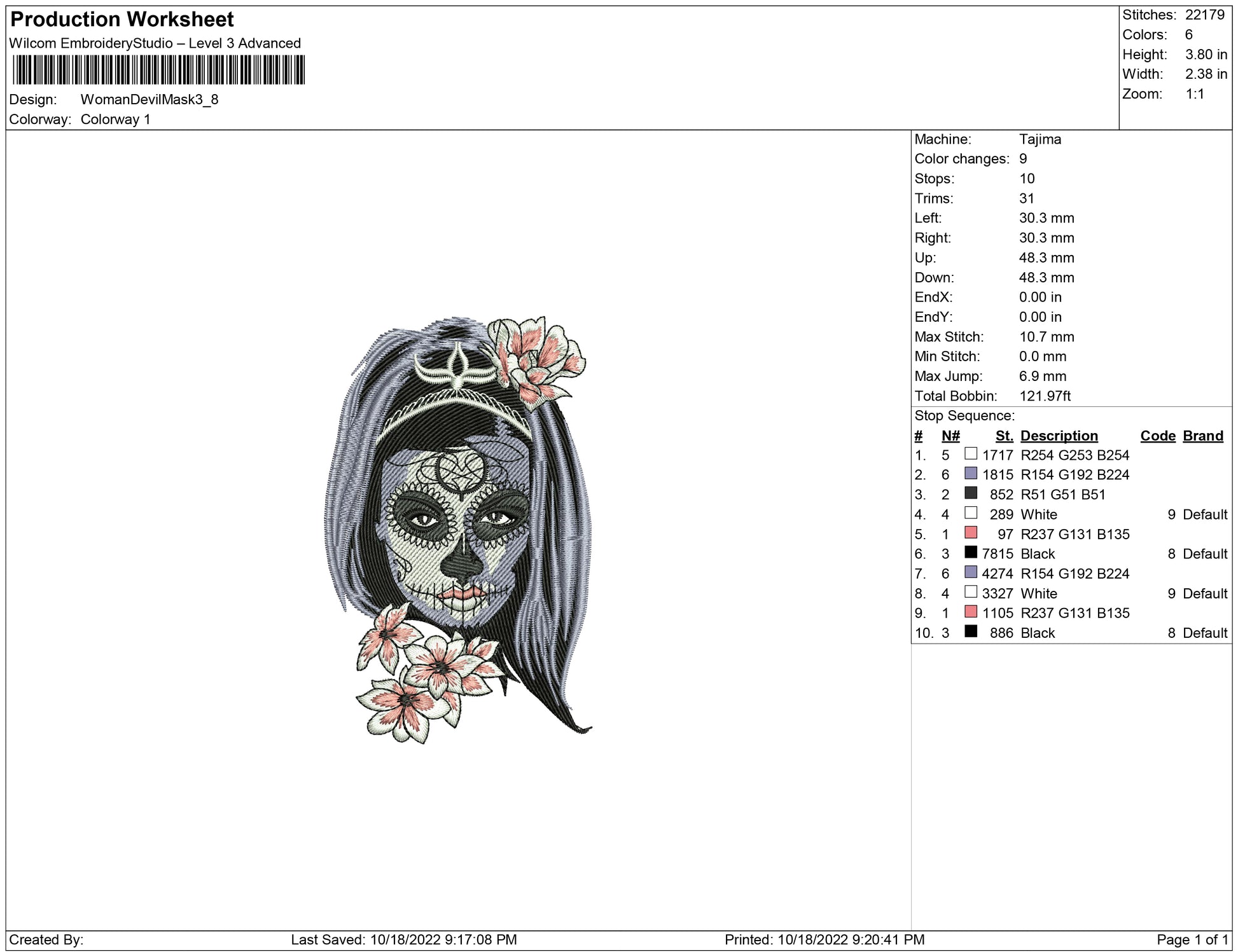Click the black swatch in stop 10

click(x=970, y=631)
